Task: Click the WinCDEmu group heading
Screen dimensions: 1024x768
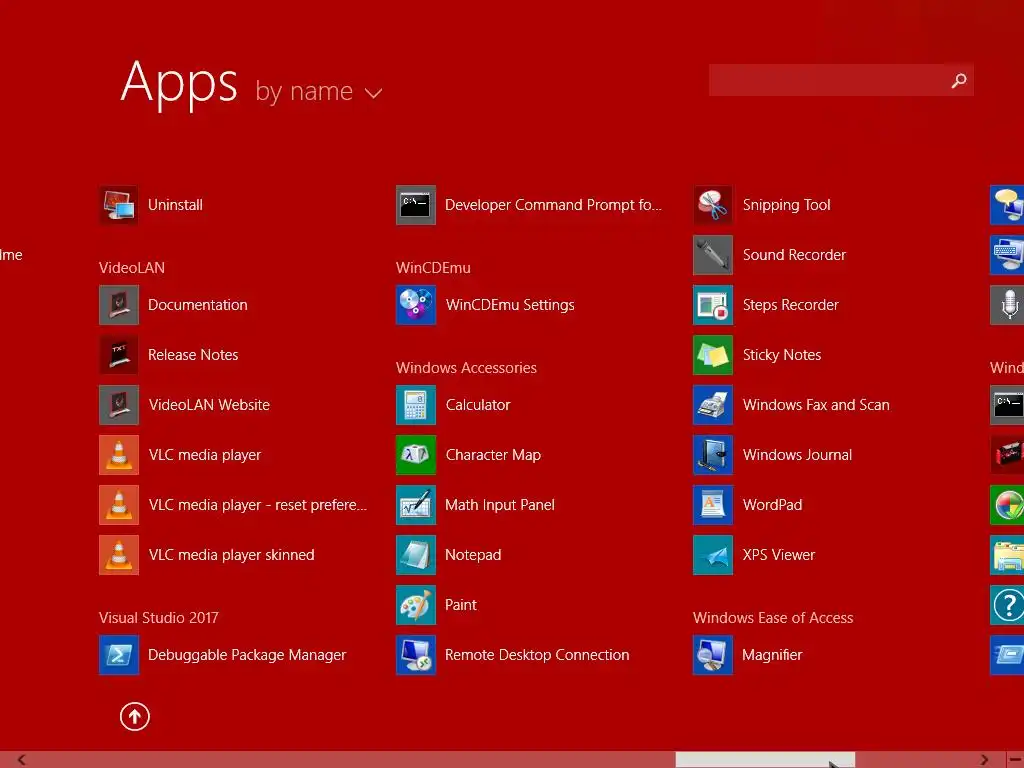Action: 433,268
